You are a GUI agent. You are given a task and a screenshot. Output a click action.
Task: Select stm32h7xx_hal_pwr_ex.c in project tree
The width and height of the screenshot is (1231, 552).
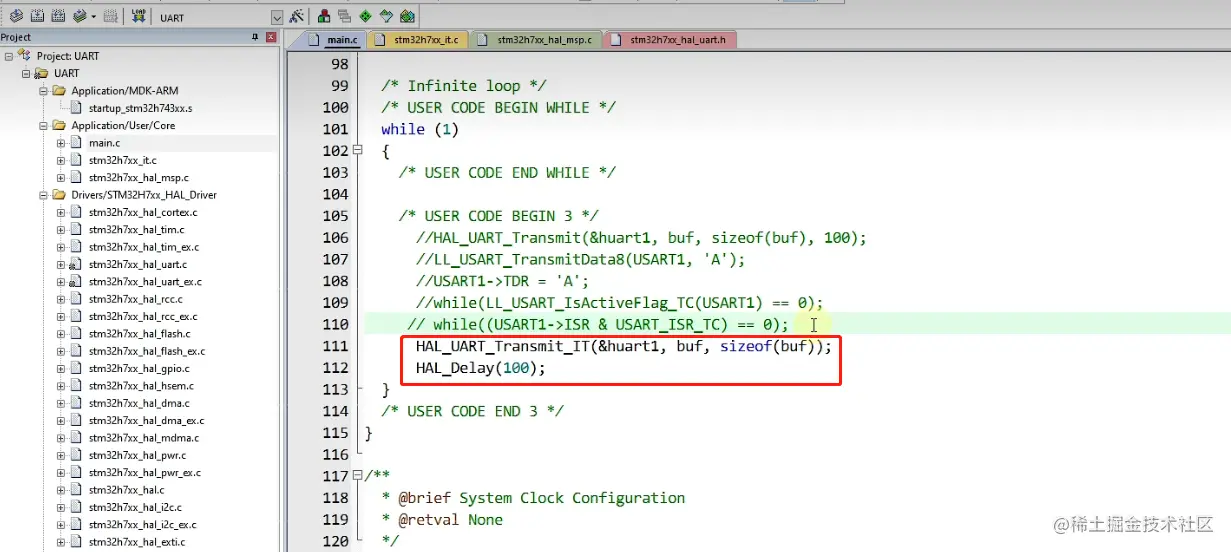pyautogui.click(x=144, y=473)
